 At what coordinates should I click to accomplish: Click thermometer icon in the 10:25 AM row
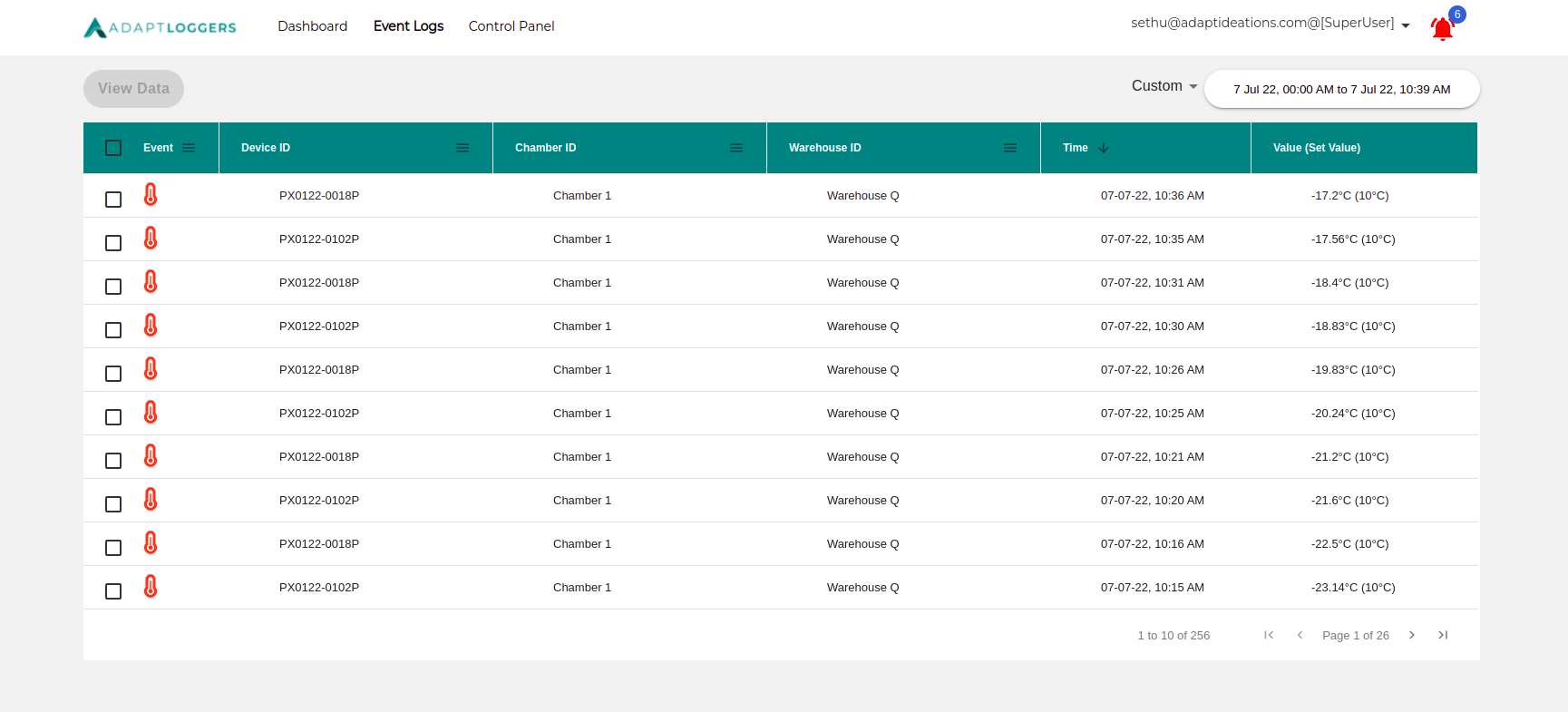(x=151, y=413)
